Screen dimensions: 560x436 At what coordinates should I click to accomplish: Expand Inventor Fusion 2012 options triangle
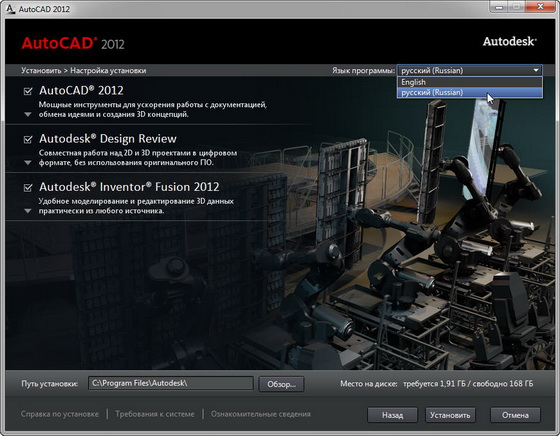click(28, 211)
